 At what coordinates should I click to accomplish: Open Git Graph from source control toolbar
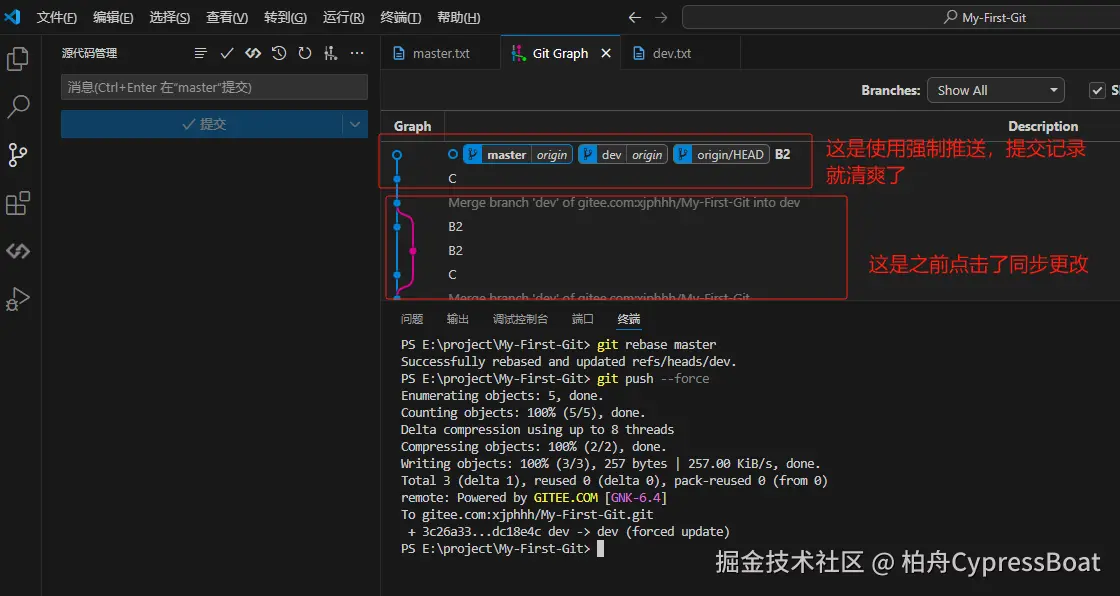[331, 53]
